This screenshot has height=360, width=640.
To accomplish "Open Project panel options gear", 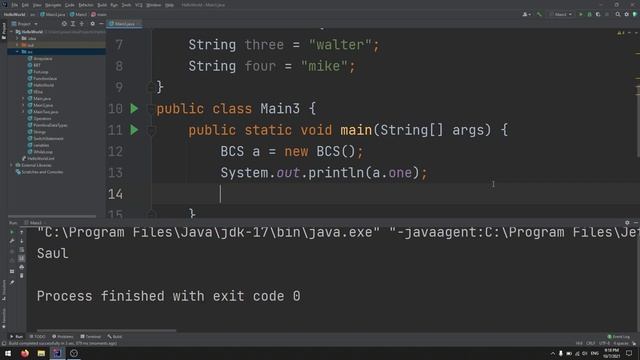I will click(x=93, y=24).
